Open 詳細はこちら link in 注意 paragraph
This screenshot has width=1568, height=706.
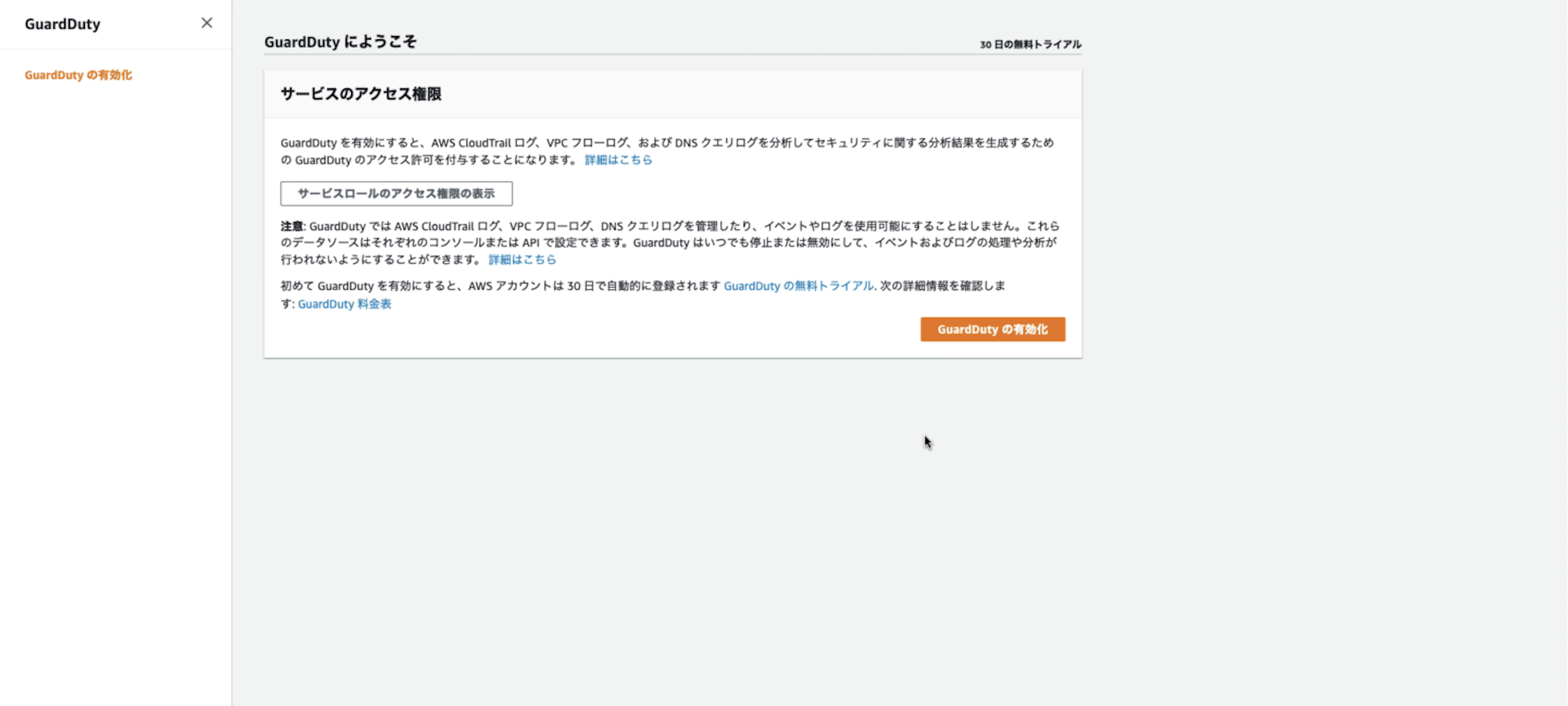pos(522,260)
